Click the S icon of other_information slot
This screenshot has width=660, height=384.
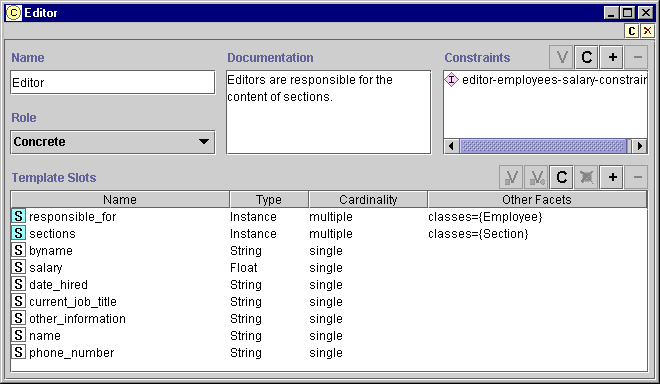point(19,318)
